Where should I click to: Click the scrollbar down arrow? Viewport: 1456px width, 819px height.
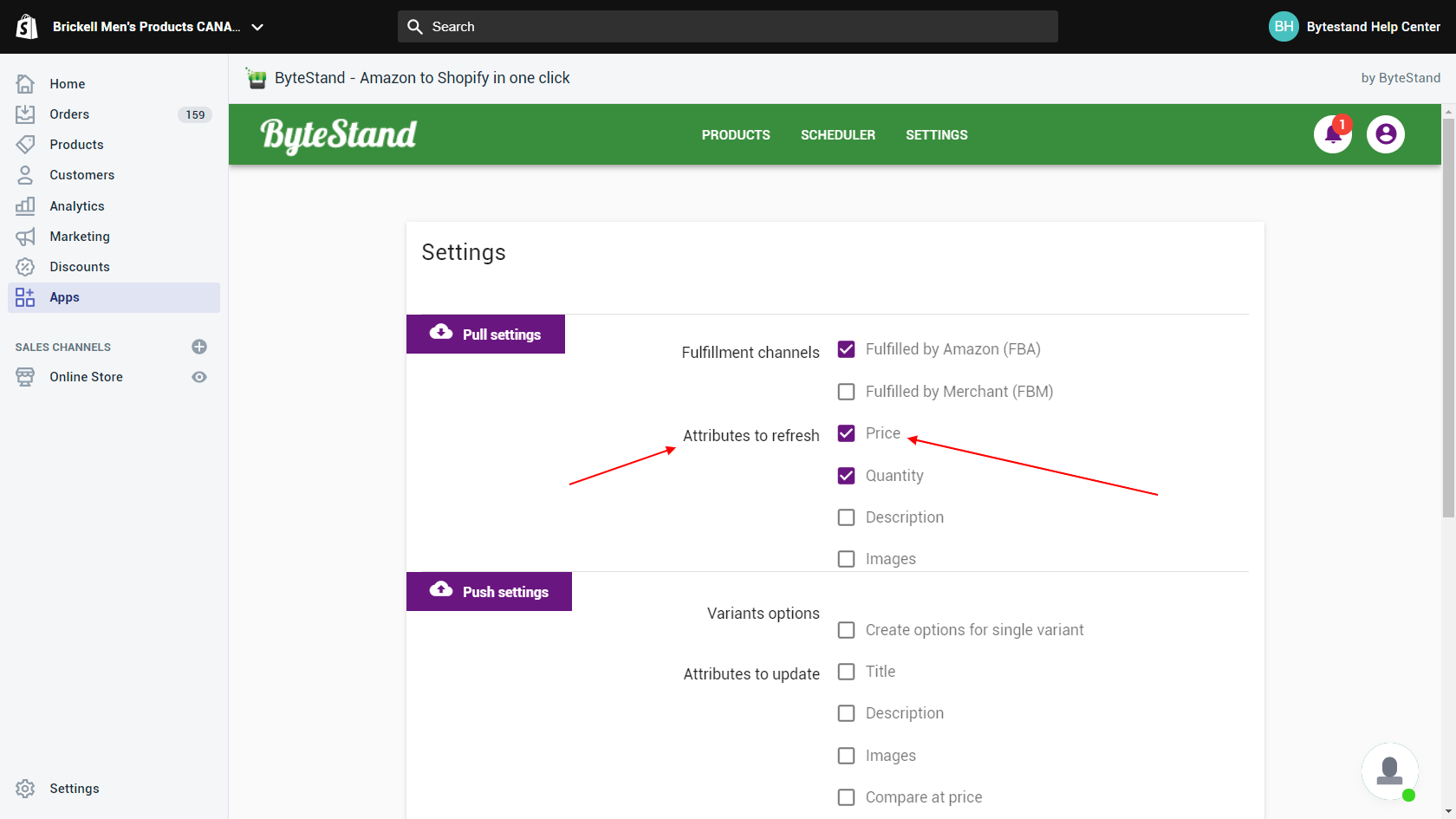1448,812
